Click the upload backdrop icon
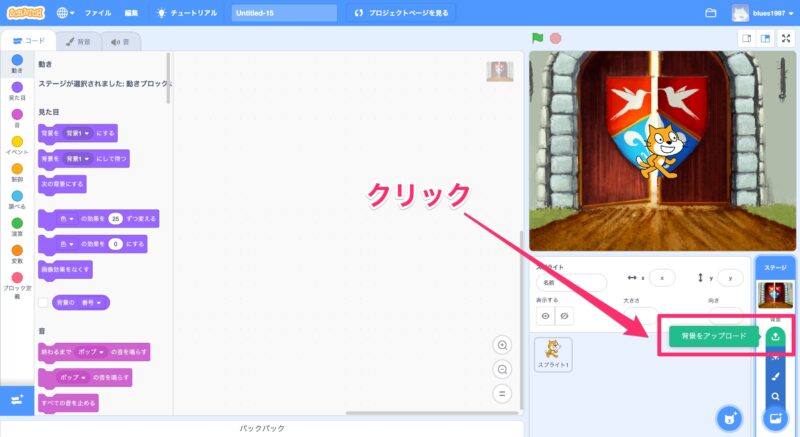Image resolution: width=800 pixels, height=437 pixels. pyautogui.click(x=776, y=336)
